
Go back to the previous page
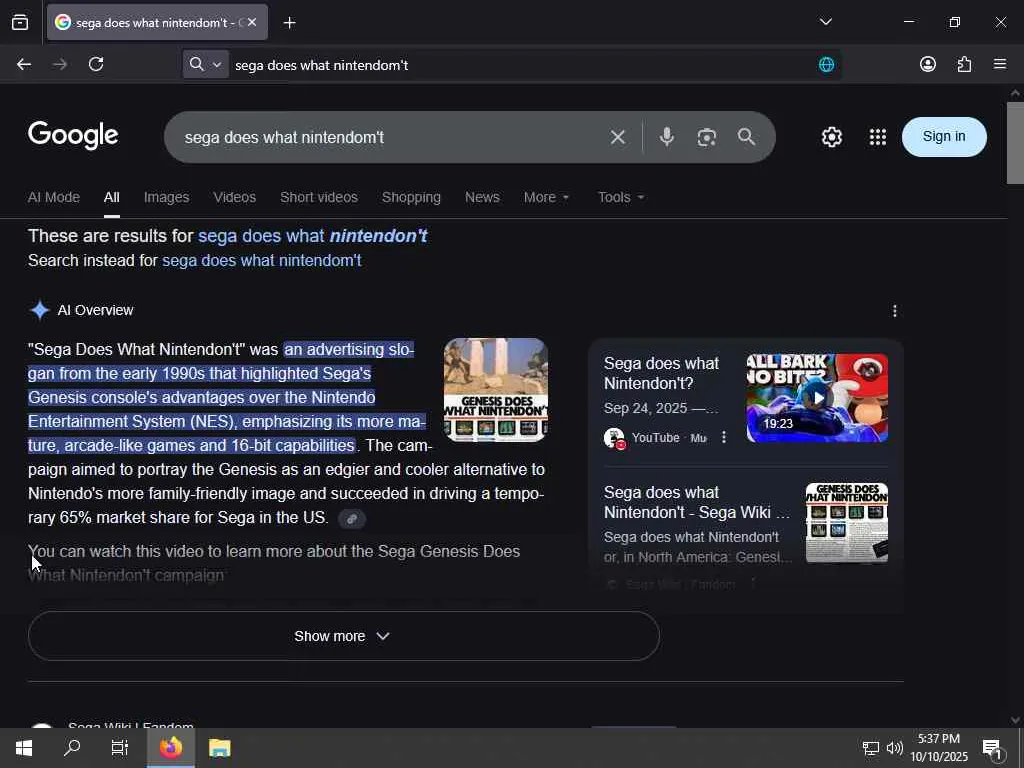[24, 64]
